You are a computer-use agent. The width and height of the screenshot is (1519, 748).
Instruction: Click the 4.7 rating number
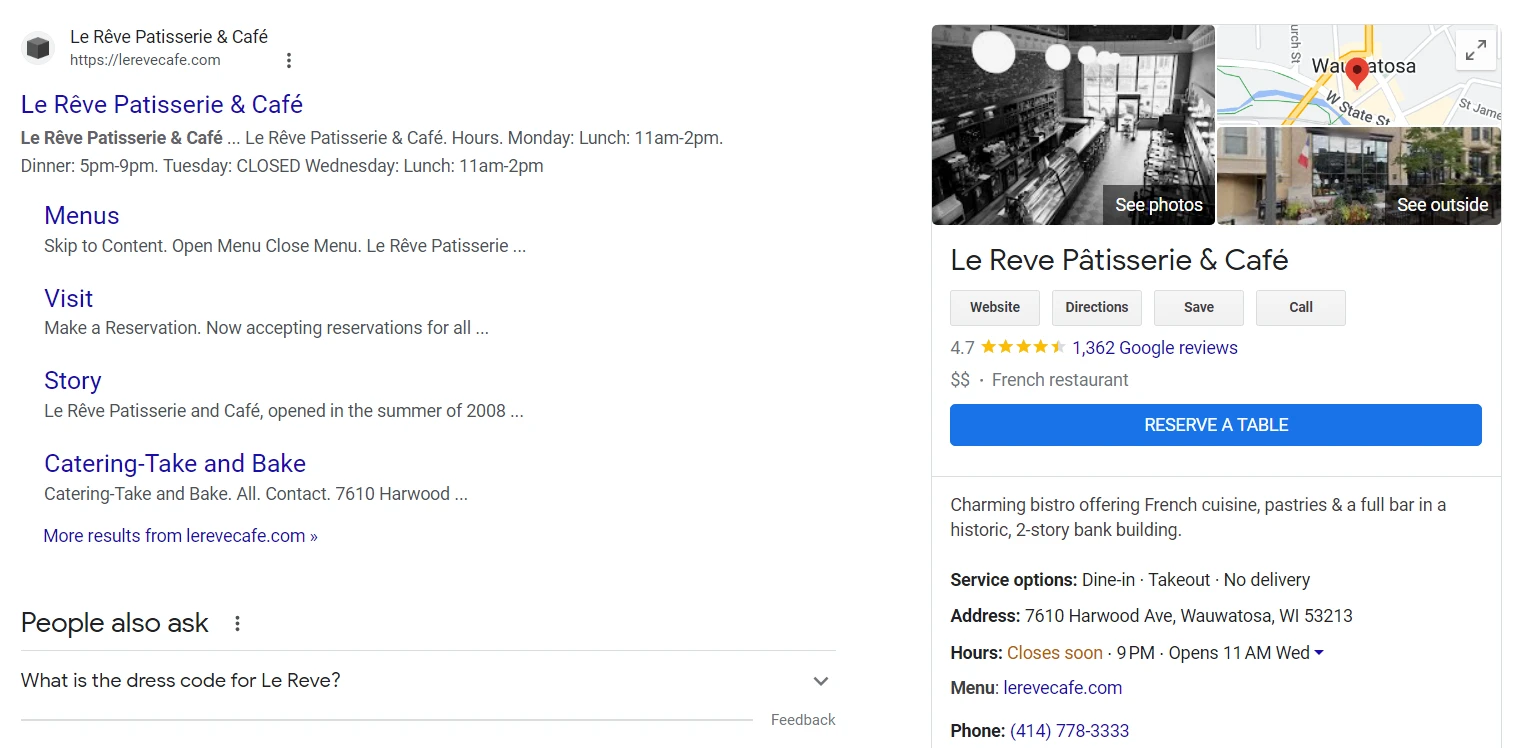962,348
